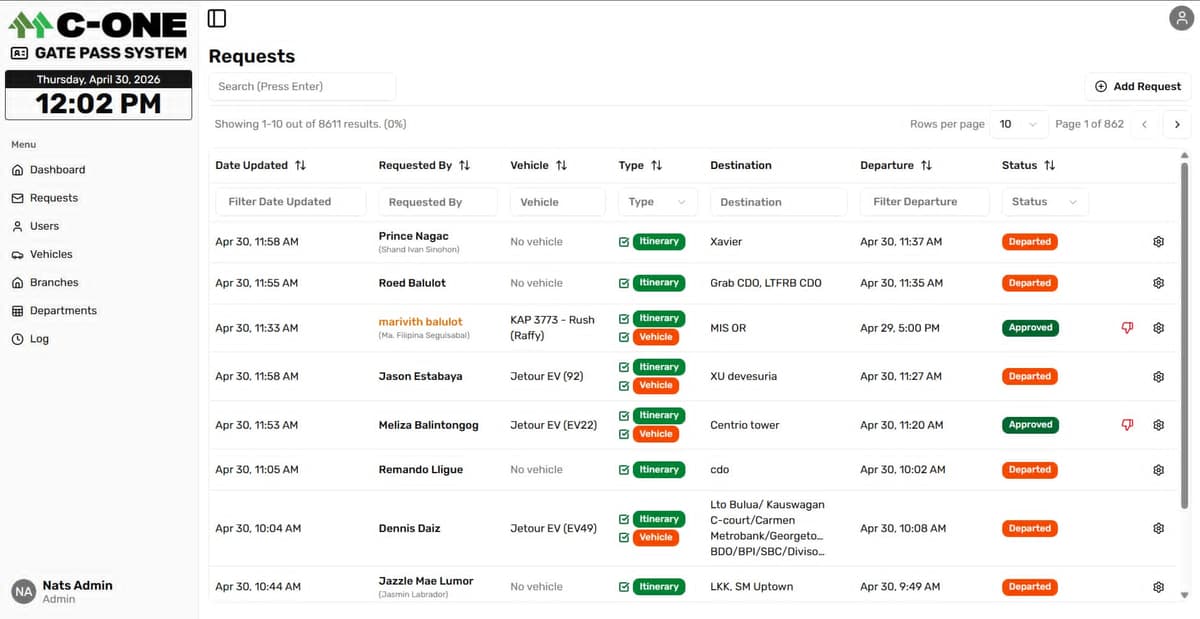Open the Type filter dropdown
This screenshot has width=1200, height=619.
coord(657,202)
